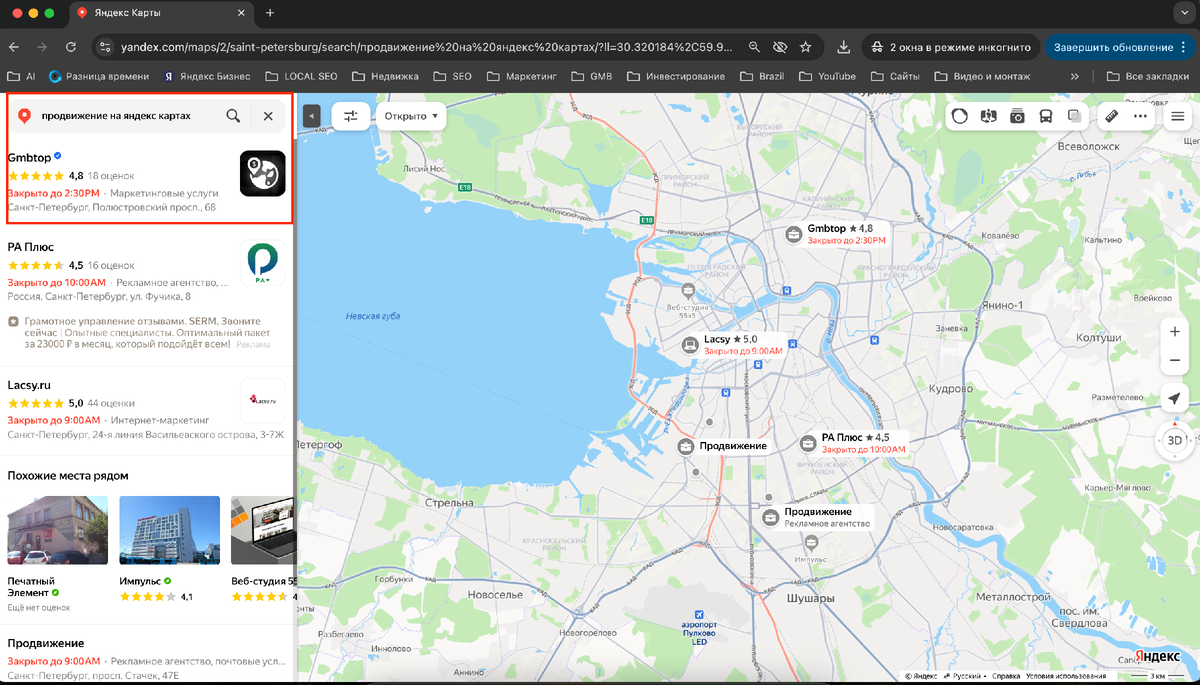Open the Веб-студия place photo

262,530
